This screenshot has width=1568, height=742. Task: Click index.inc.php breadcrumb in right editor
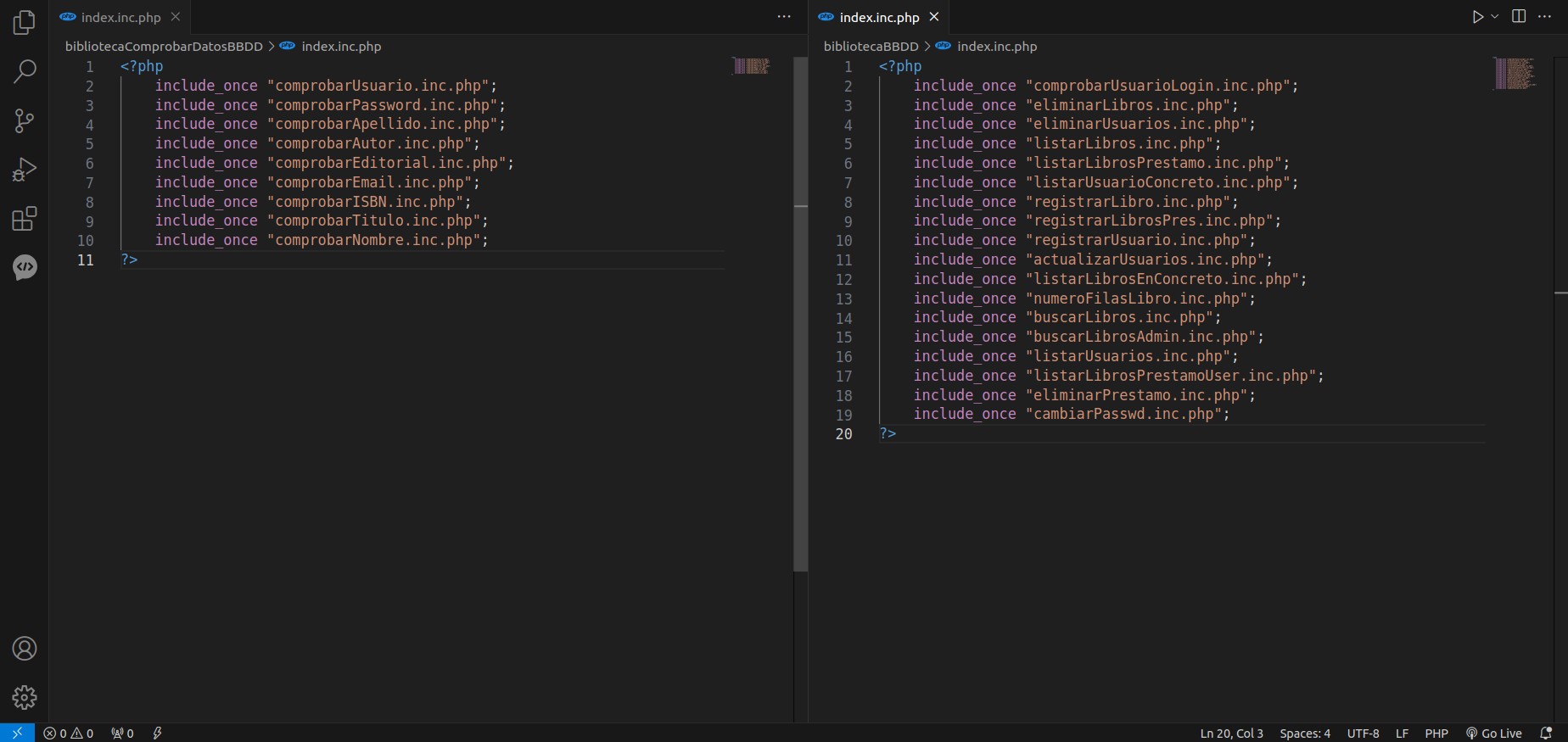[997, 47]
